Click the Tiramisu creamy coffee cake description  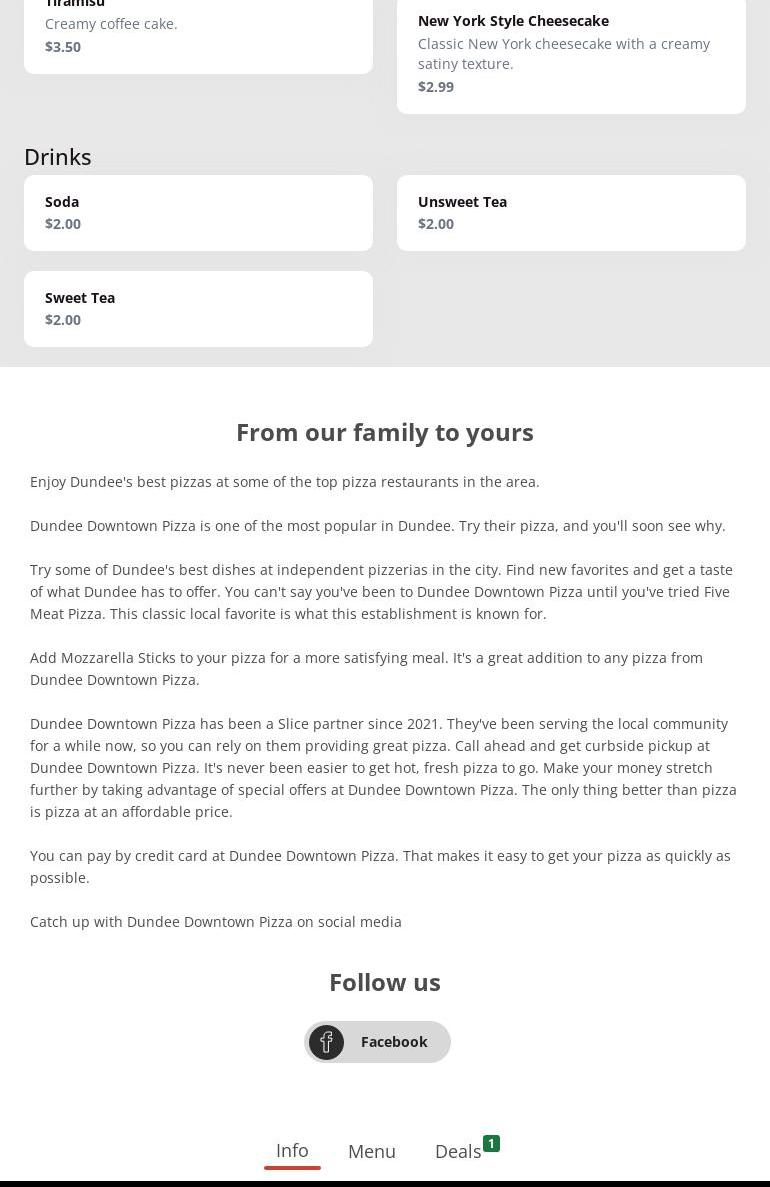[111, 24]
